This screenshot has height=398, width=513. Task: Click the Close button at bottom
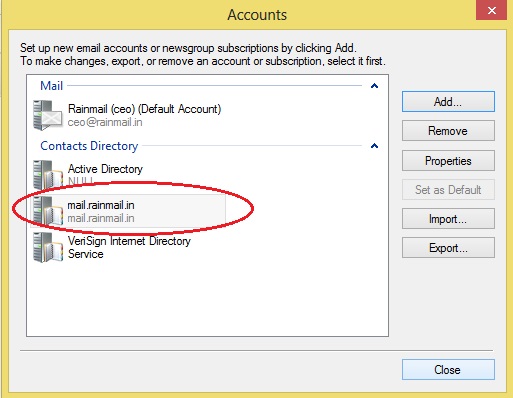point(448,369)
